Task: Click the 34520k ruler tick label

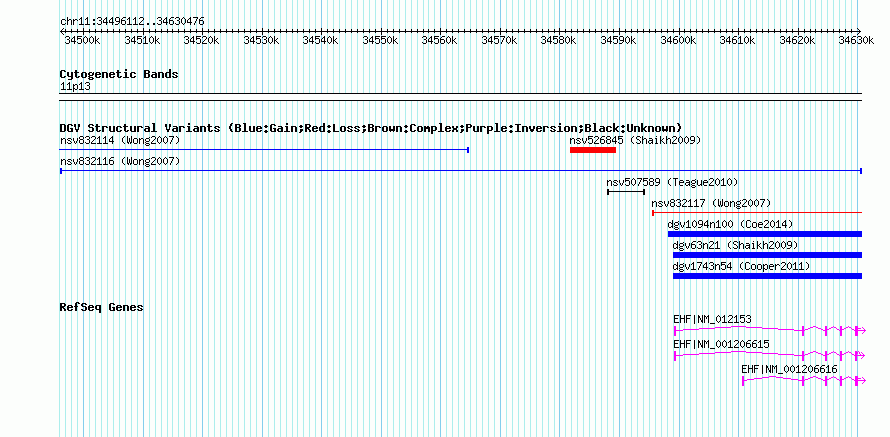Action: (201, 41)
